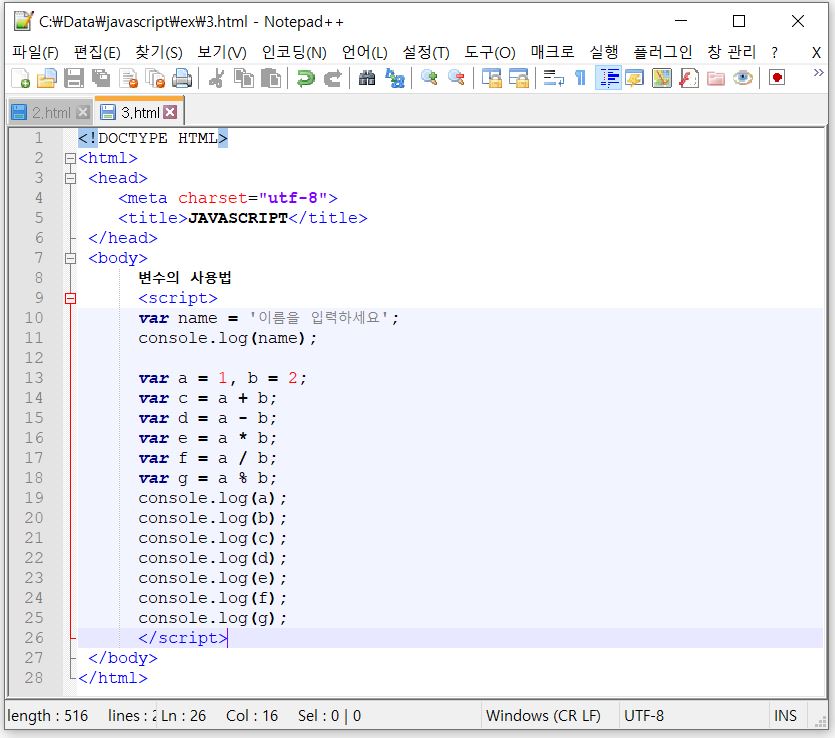Viewport: 835px width, 738px height.
Task: Click the Open file folder icon
Action: 47,78
